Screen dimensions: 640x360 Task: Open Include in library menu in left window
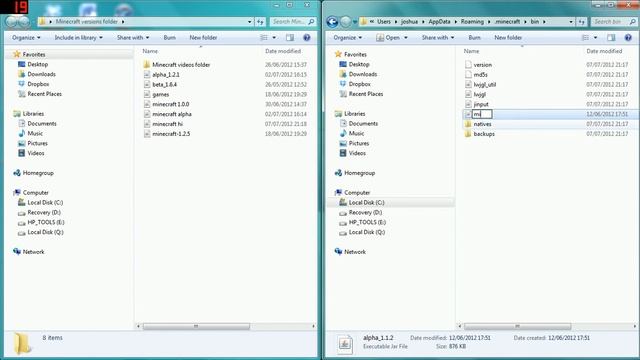(x=78, y=38)
